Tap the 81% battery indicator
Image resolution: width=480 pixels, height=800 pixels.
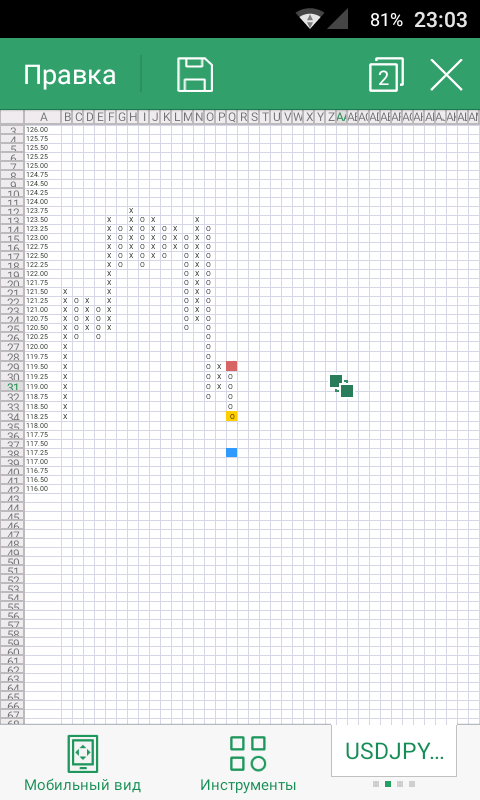click(386, 20)
